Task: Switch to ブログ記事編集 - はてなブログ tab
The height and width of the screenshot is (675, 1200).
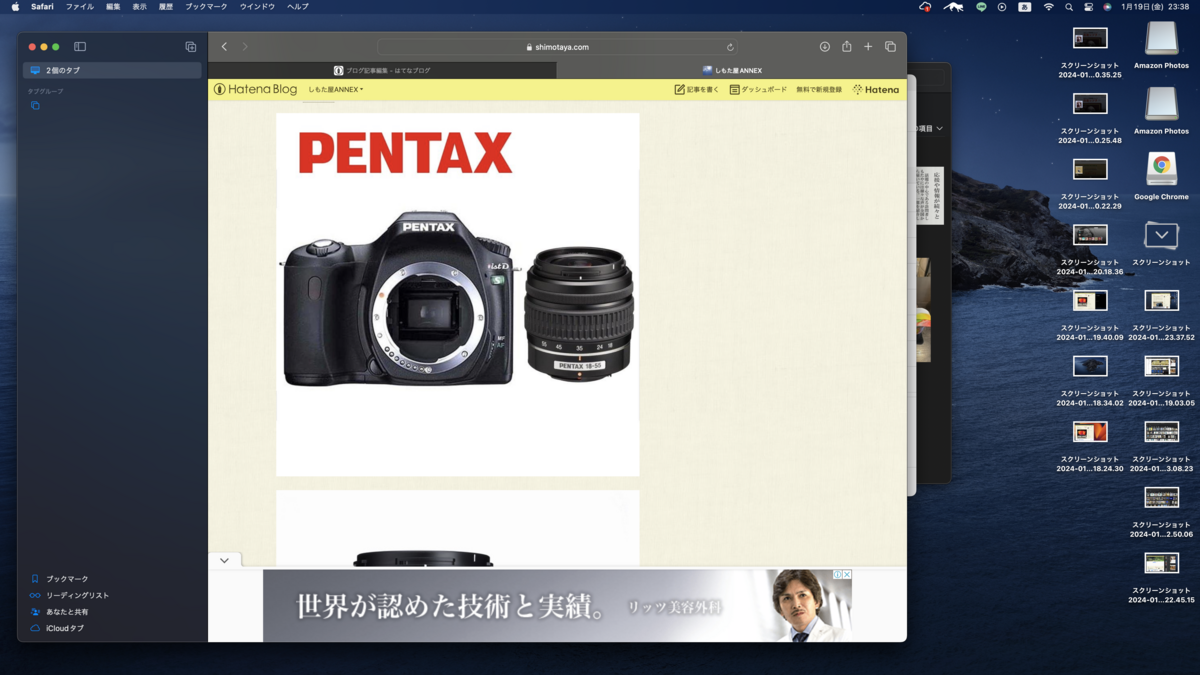Action: click(382, 71)
